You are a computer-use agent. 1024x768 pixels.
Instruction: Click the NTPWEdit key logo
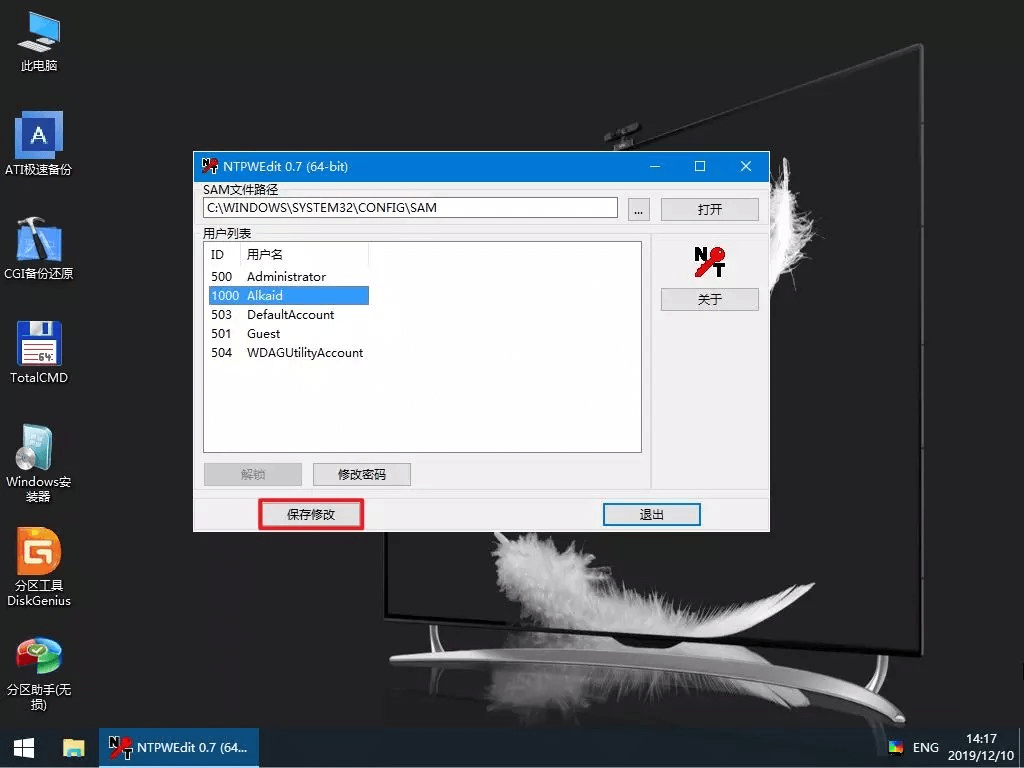(709, 262)
